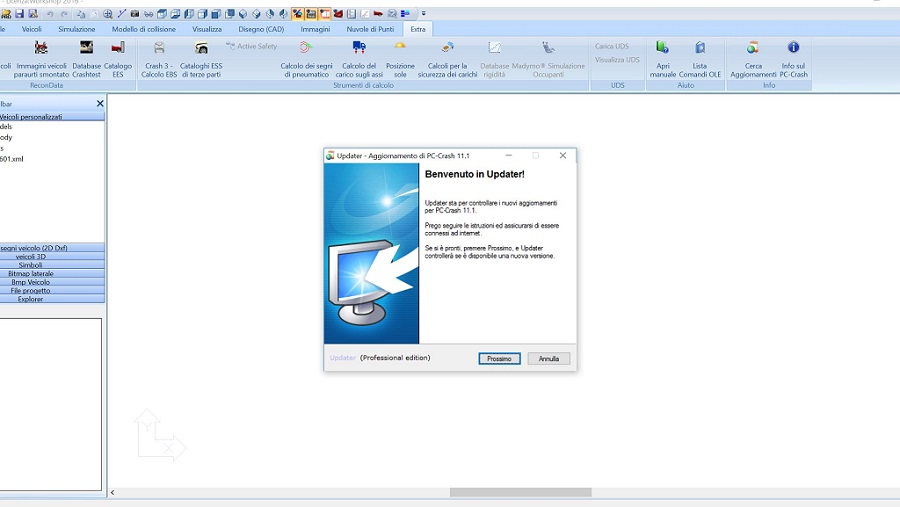Click the Prossimo button in Updater

tap(499, 358)
